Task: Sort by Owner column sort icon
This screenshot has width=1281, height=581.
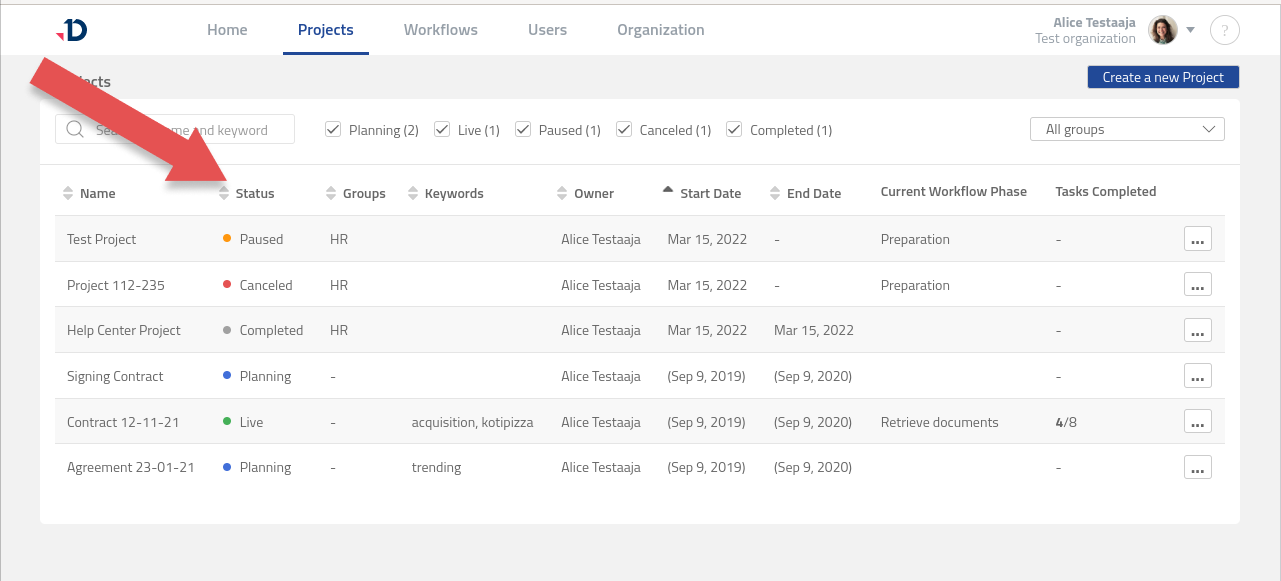Action: pos(562,193)
